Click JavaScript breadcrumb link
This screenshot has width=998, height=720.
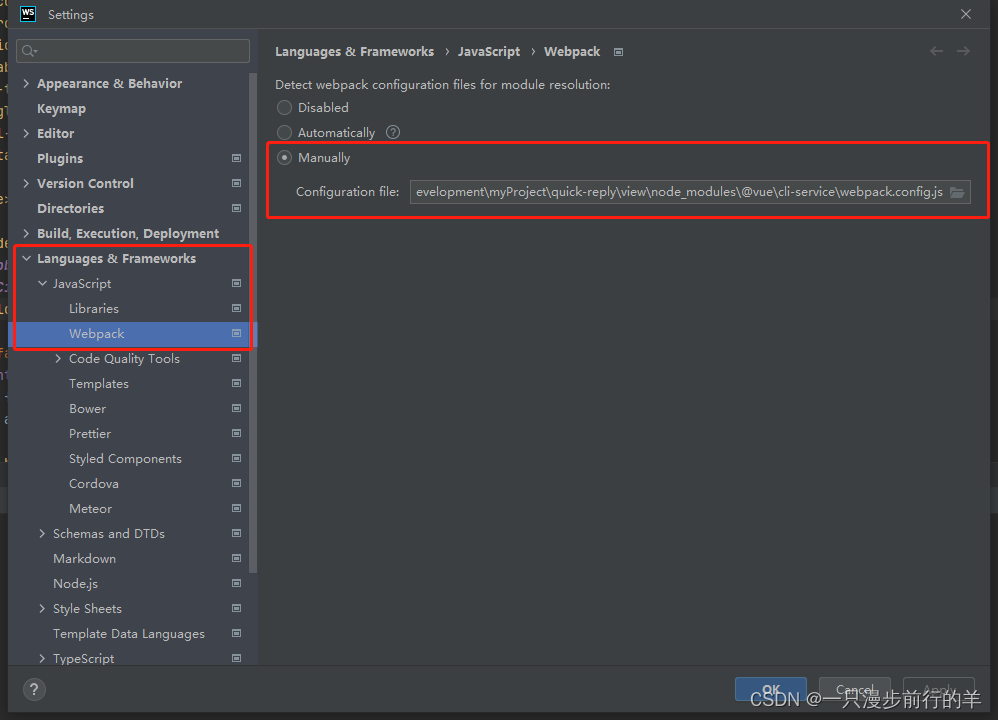point(488,52)
